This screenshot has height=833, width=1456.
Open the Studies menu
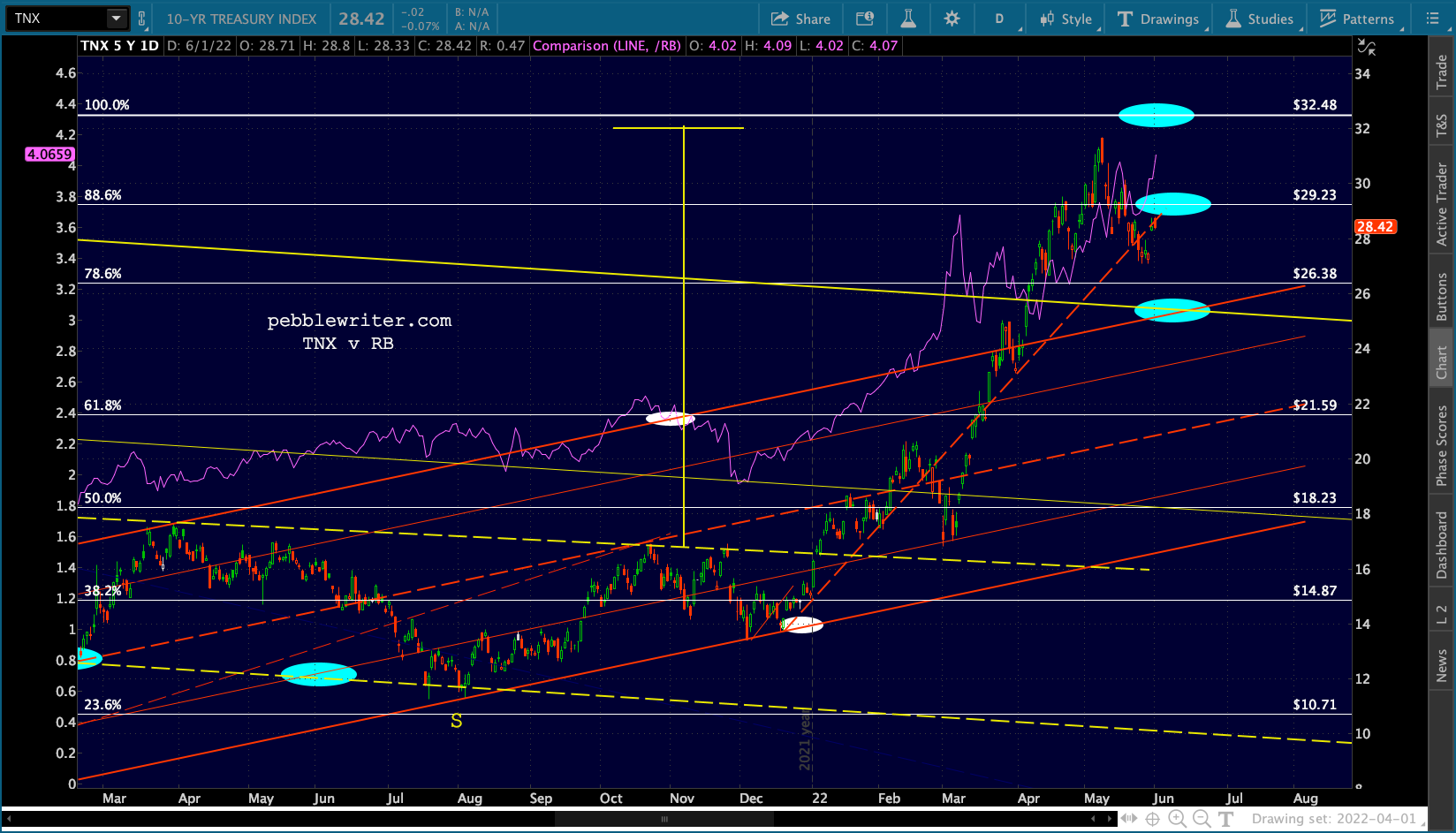click(1260, 19)
